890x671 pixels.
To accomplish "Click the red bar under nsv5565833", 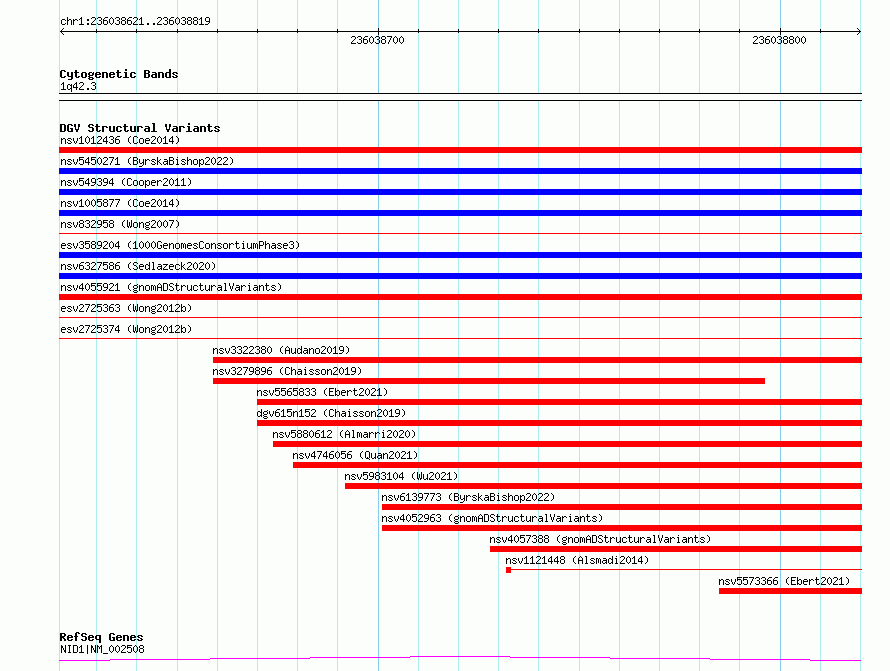I will pyautogui.click(x=559, y=402).
